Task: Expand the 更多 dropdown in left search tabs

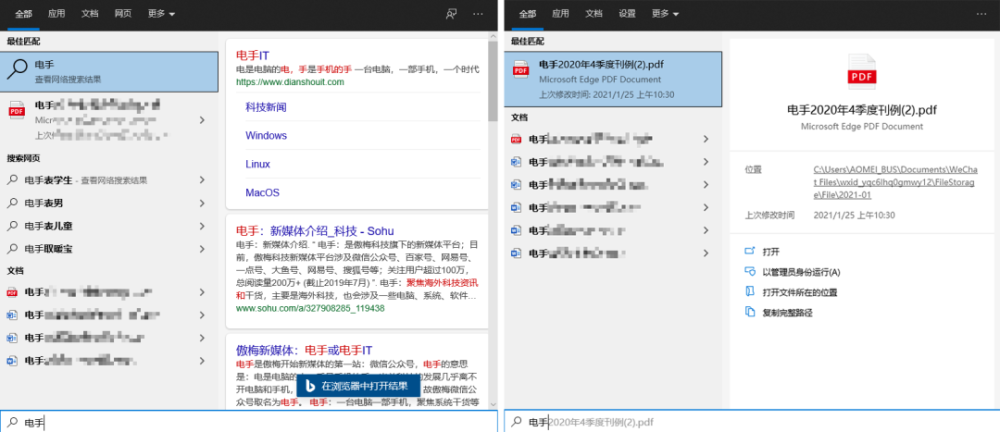Action: point(161,13)
